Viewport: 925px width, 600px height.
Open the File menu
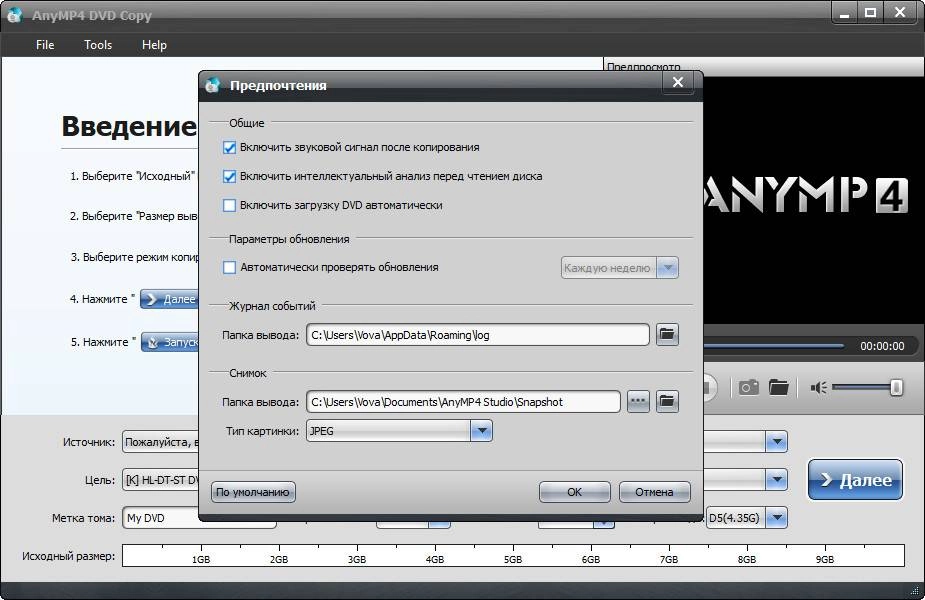click(x=45, y=45)
